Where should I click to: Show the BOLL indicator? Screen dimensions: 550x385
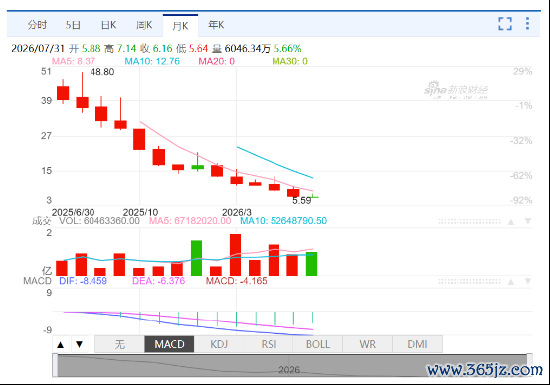(318, 344)
